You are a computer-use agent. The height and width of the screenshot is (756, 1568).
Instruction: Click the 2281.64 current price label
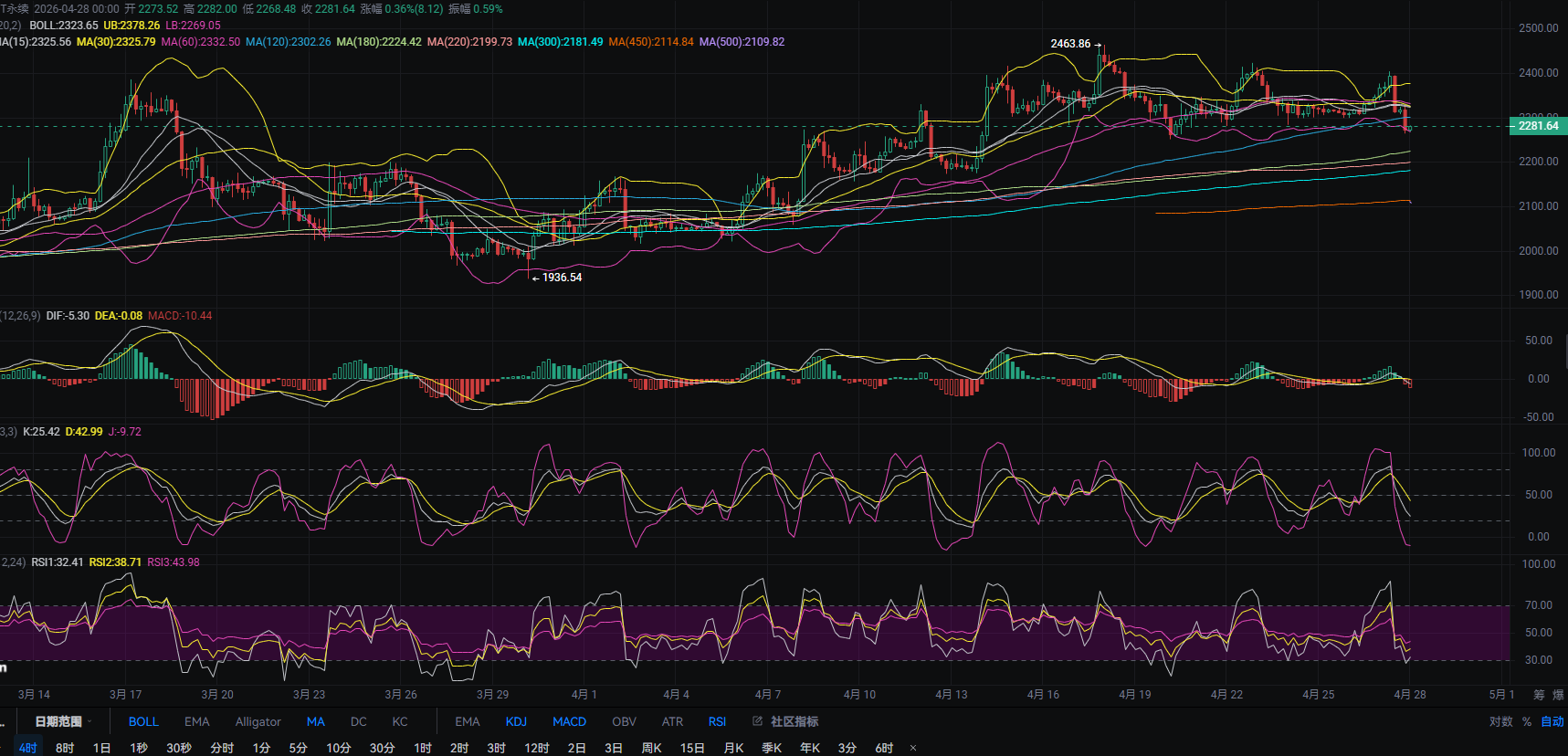(x=1538, y=126)
